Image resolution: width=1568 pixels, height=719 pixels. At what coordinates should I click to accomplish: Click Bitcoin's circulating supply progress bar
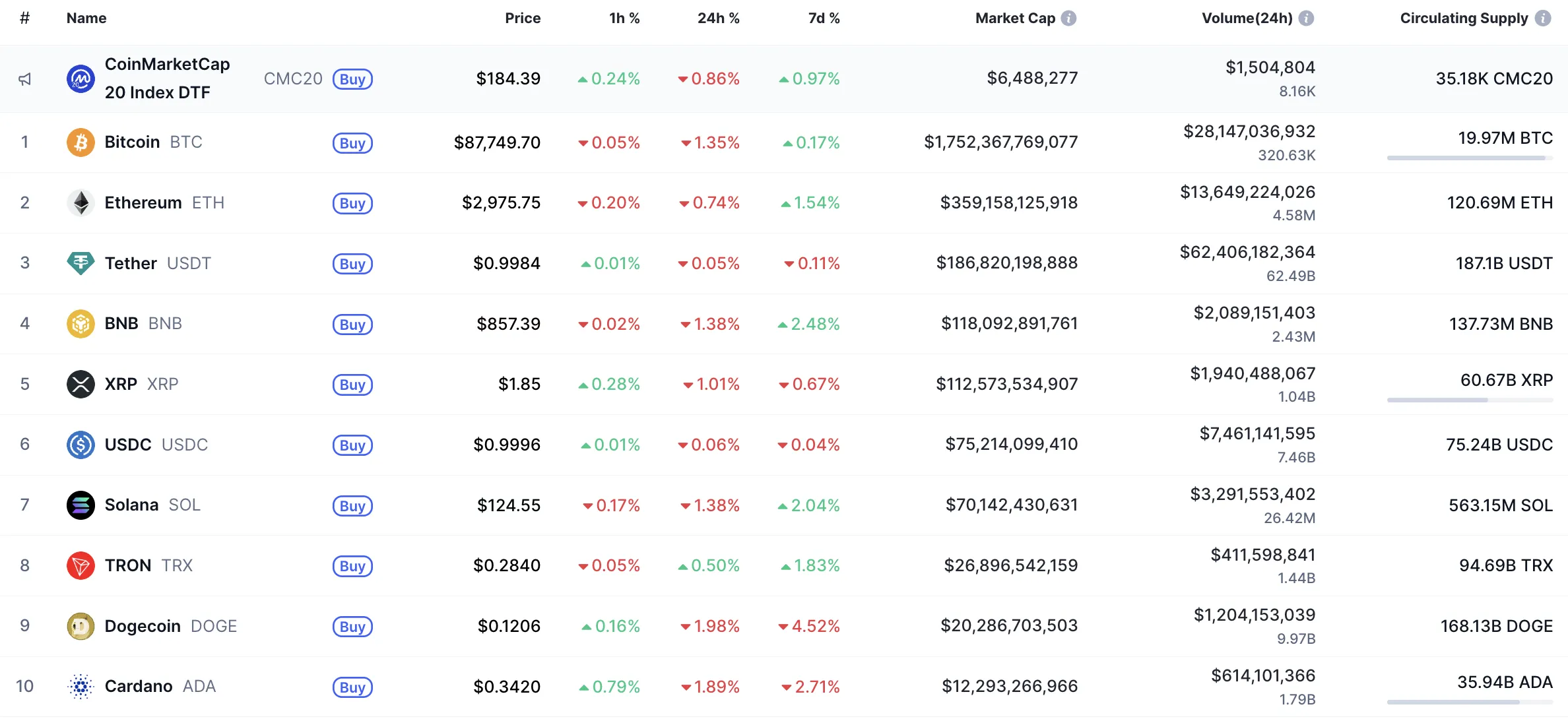(1470, 158)
